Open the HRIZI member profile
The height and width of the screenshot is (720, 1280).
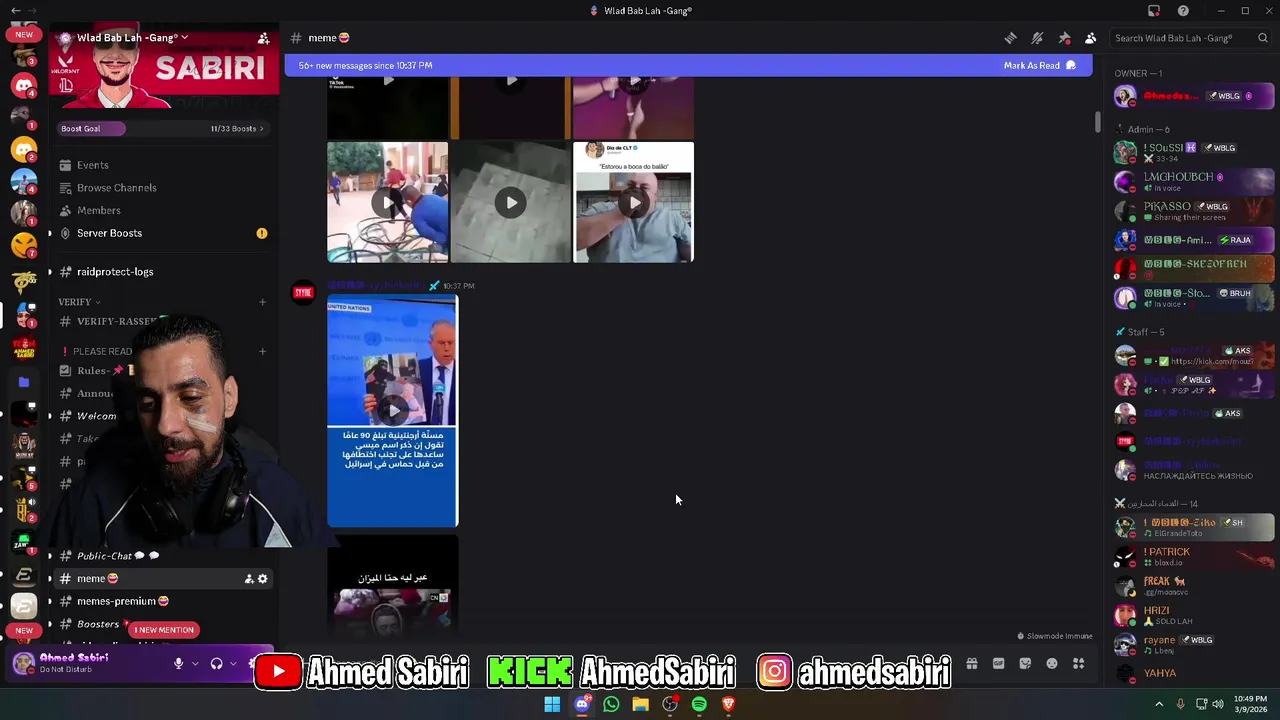click(1194, 615)
